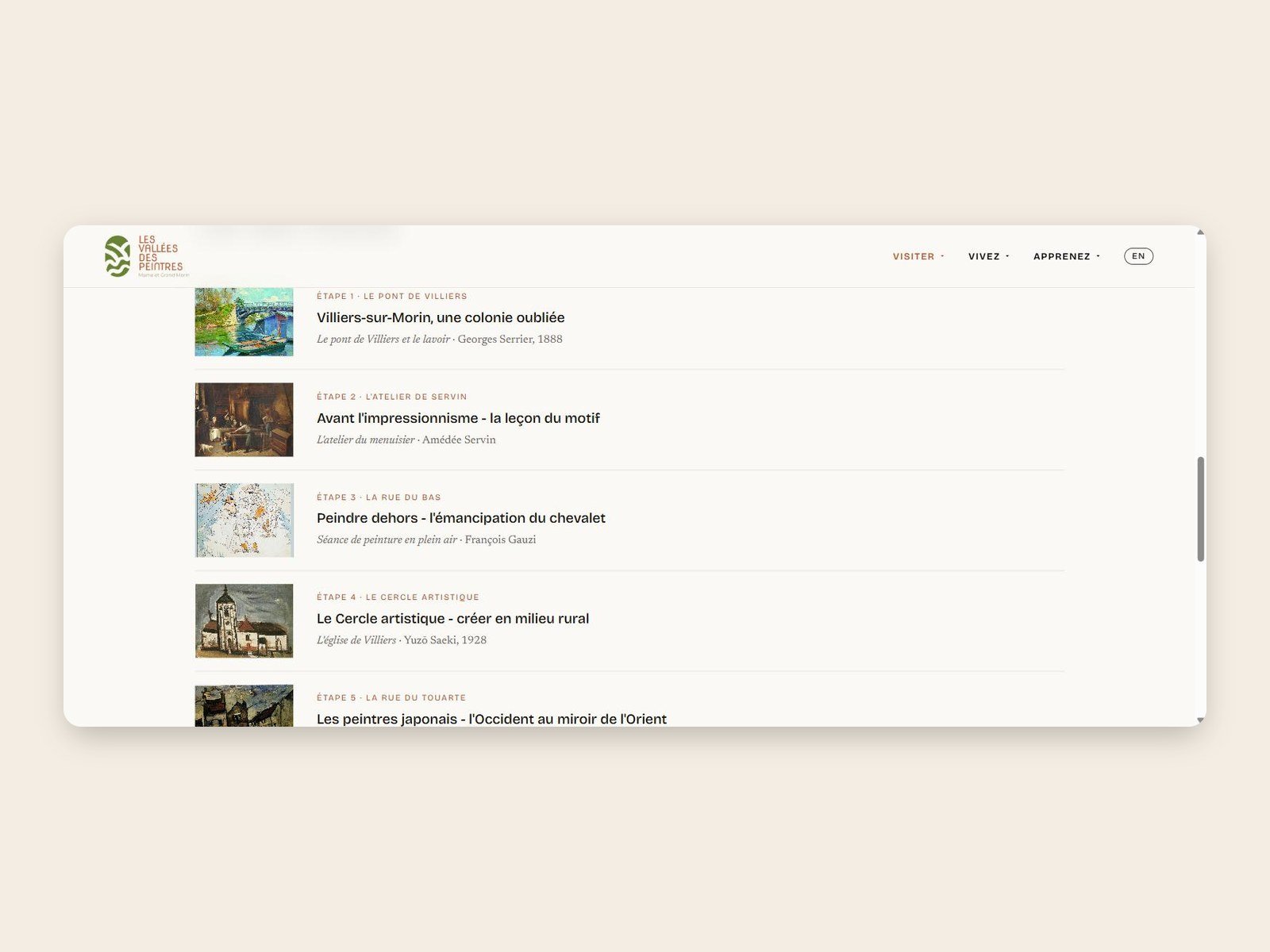Click the caption mentioning Amédée Servin
1270x952 pixels.
tap(406, 440)
